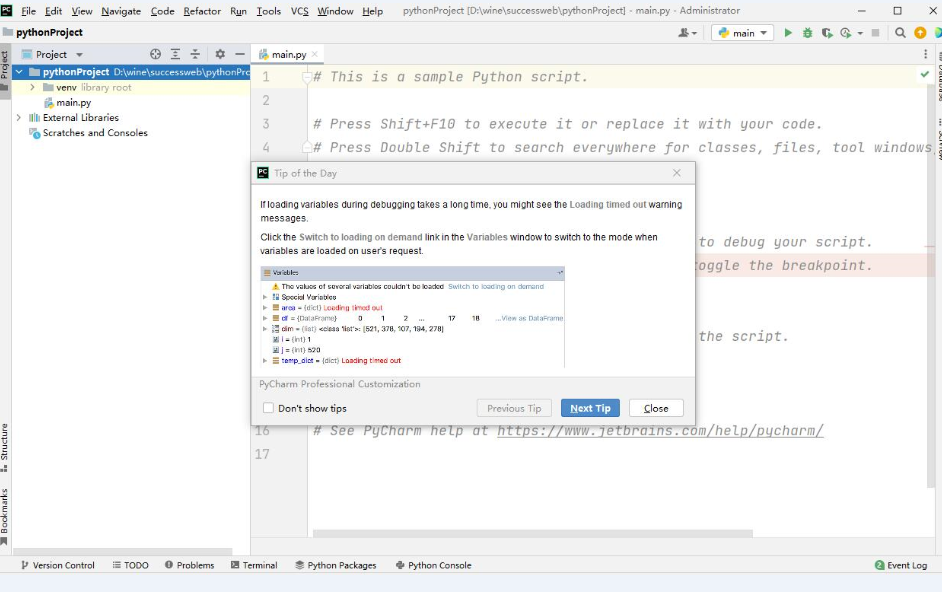The height and width of the screenshot is (592, 942).
Task: Open the Bookmarks tool window sidebar tab
Action: click(x=5, y=516)
